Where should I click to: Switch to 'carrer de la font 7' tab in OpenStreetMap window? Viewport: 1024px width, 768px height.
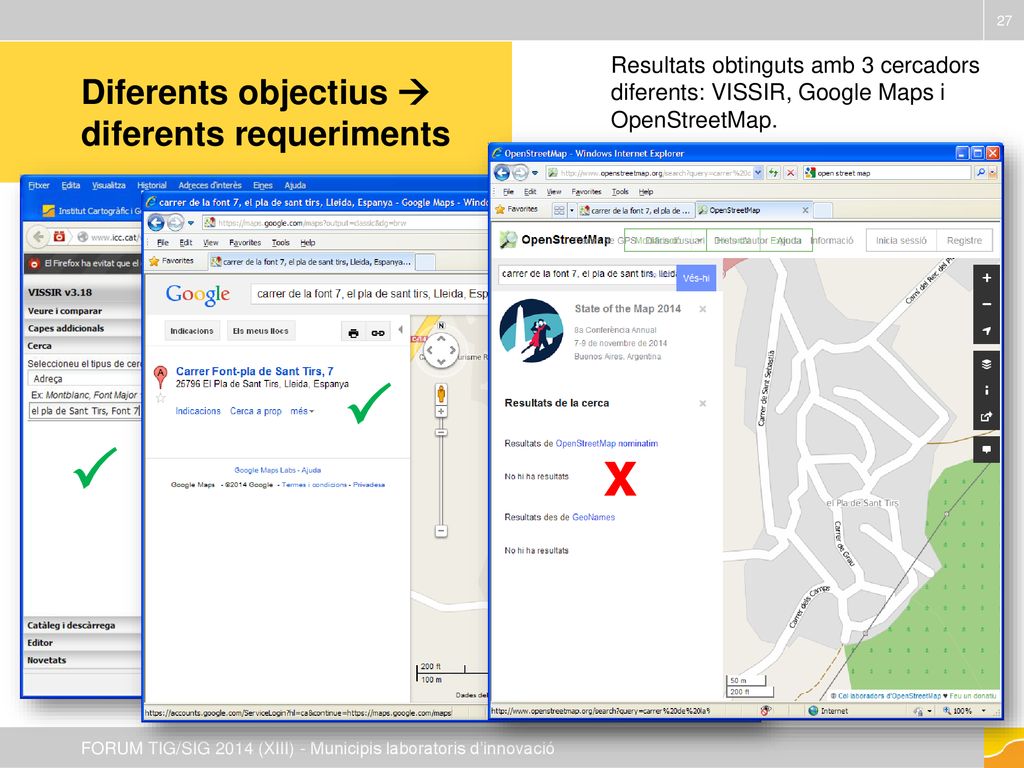(x=635, y=210)
